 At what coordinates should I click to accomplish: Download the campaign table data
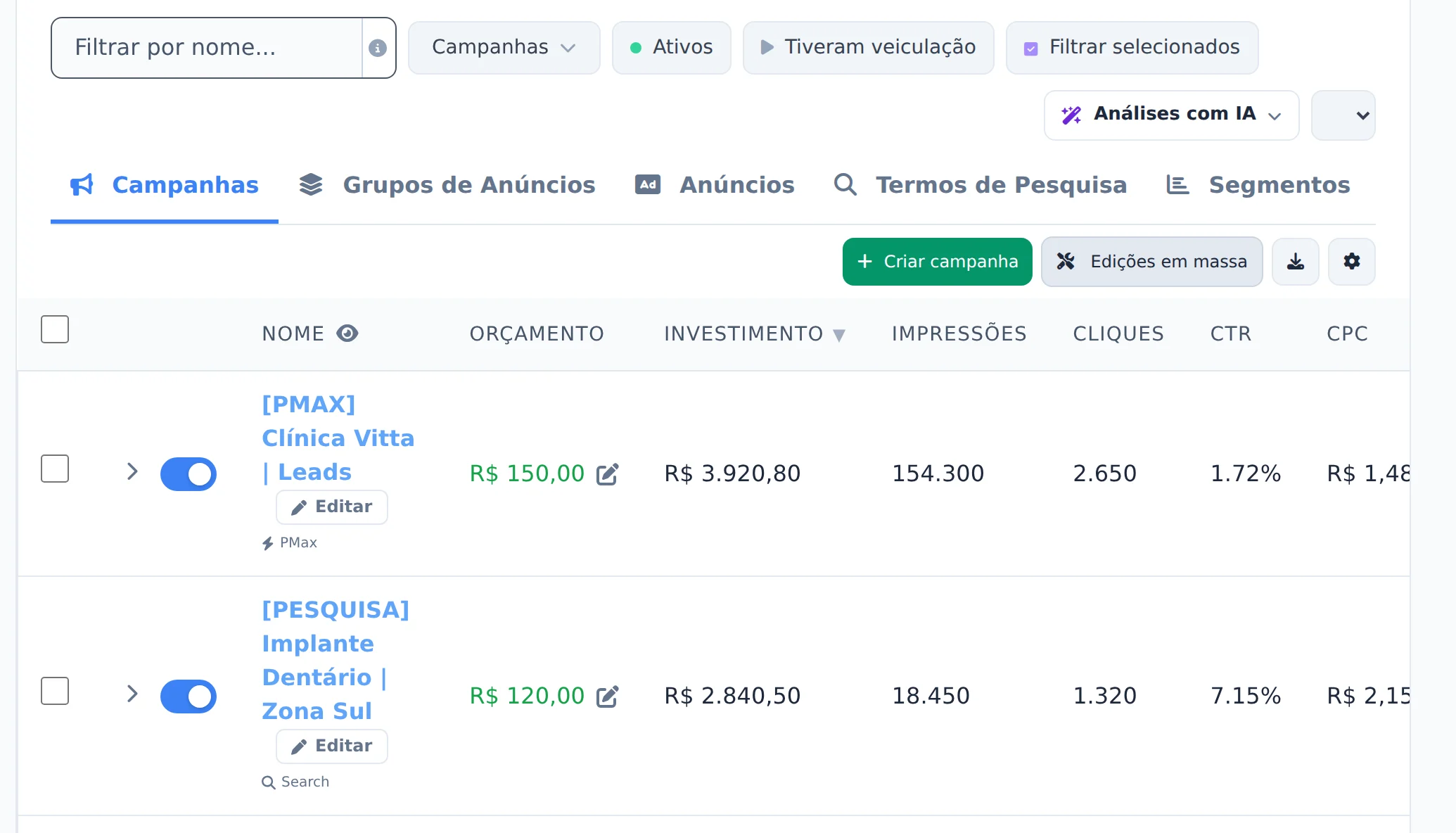(x=1295, y=262)
